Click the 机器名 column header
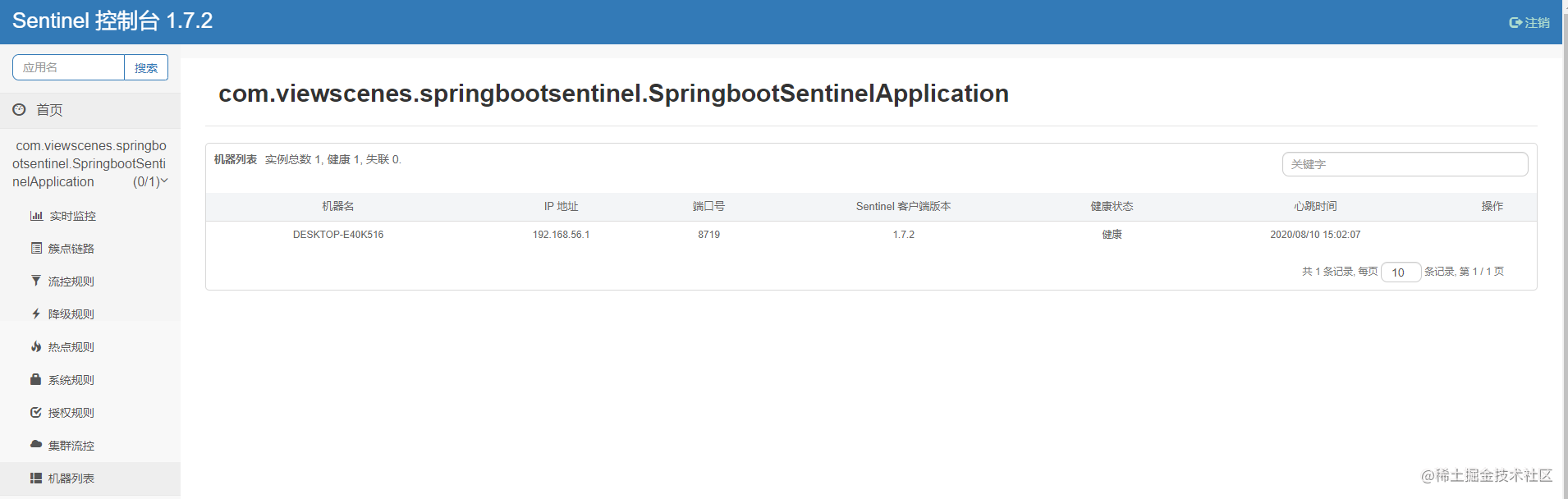 click(x=338, y=206)
